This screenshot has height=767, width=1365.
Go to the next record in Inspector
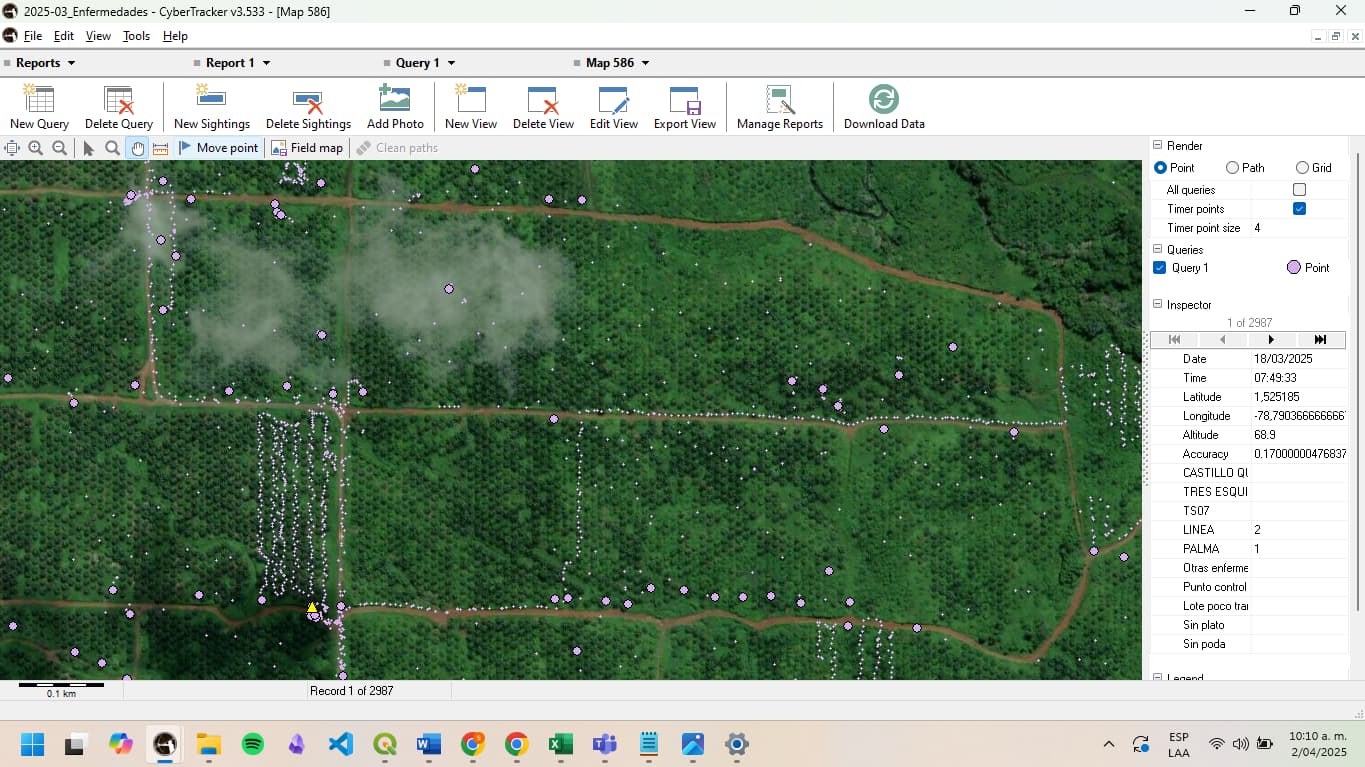click(x=1271, y=340)
